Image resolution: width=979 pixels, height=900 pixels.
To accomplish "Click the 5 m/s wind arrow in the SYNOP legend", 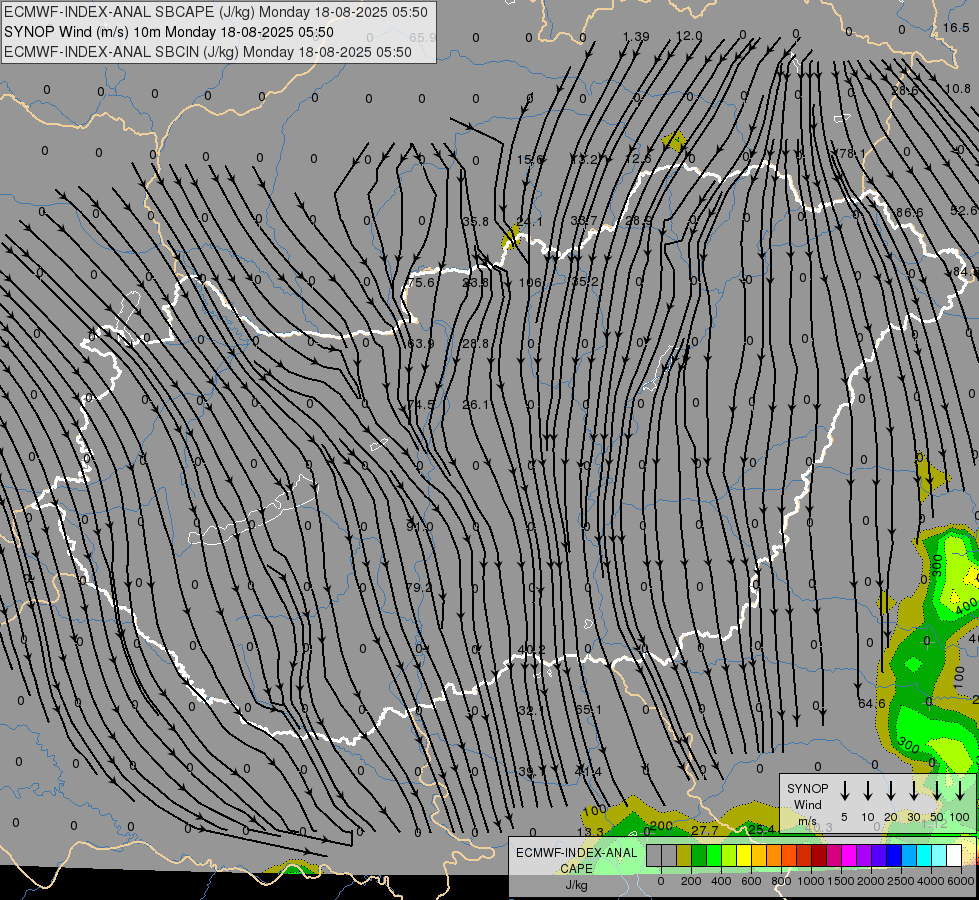I will 844,790.
